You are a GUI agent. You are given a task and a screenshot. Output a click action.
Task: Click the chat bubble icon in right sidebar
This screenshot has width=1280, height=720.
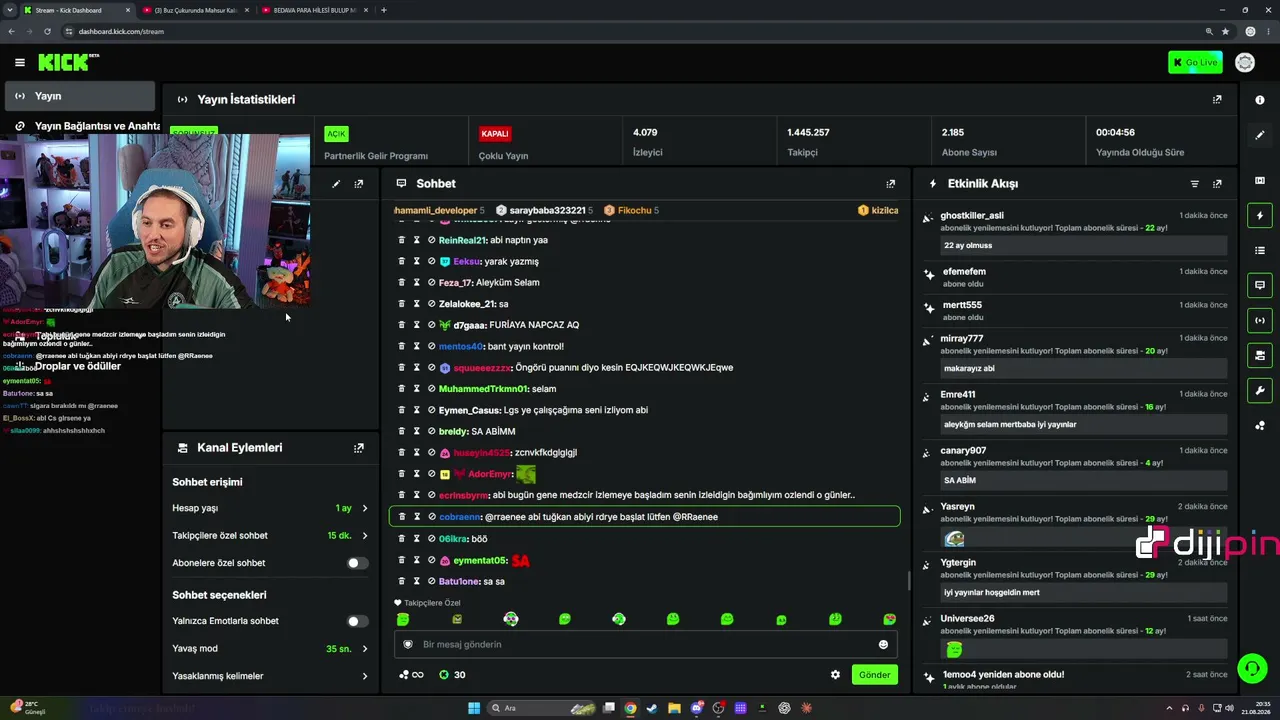1260,285
